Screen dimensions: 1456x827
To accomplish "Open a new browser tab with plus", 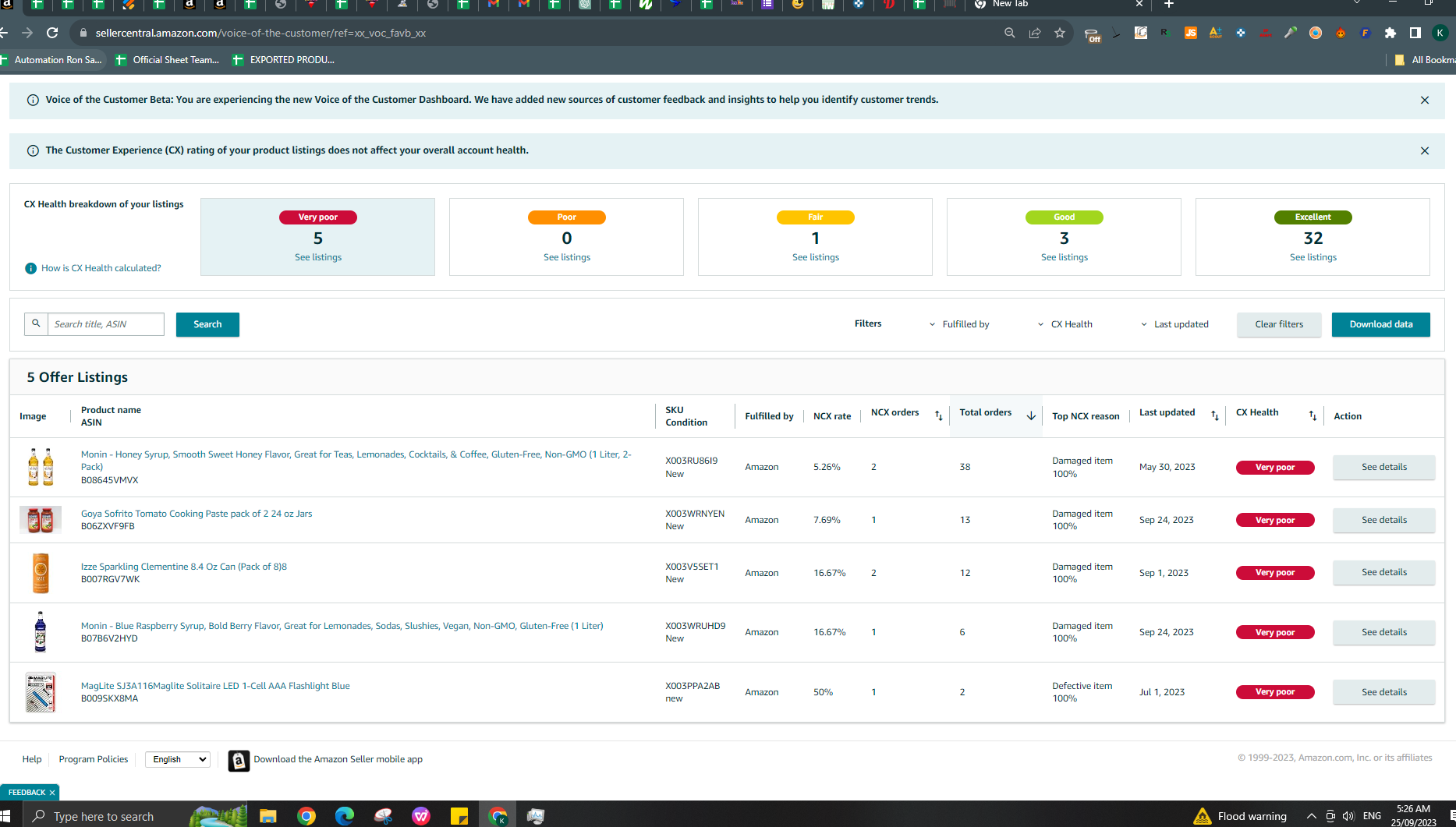I will (x=1169, y=4).
